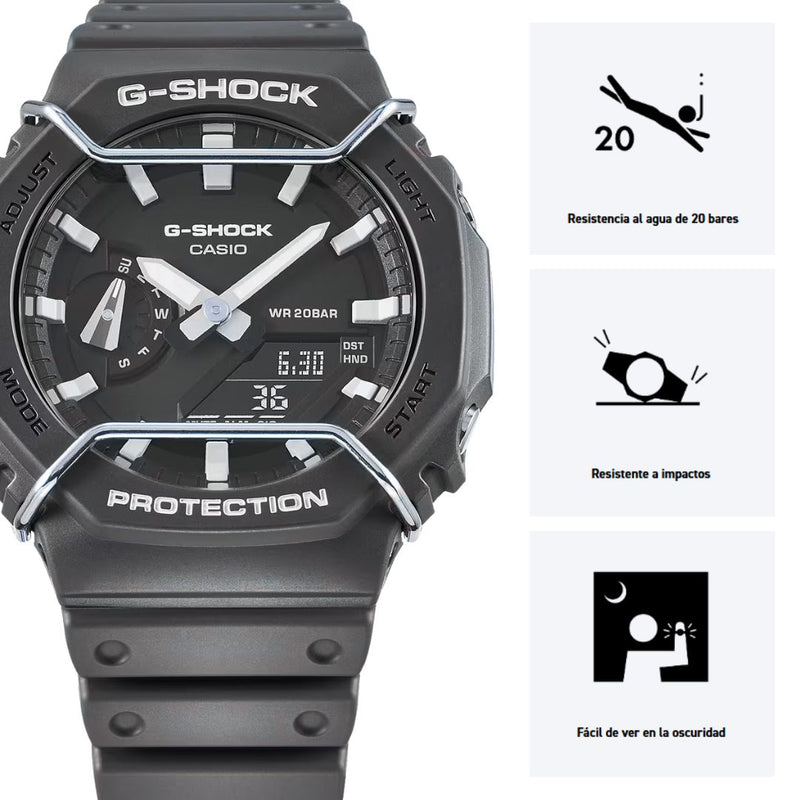The width and height of the screenshot is (800, 800).
Task: Click the START label on the bezel
Action: tap(410, 401)
